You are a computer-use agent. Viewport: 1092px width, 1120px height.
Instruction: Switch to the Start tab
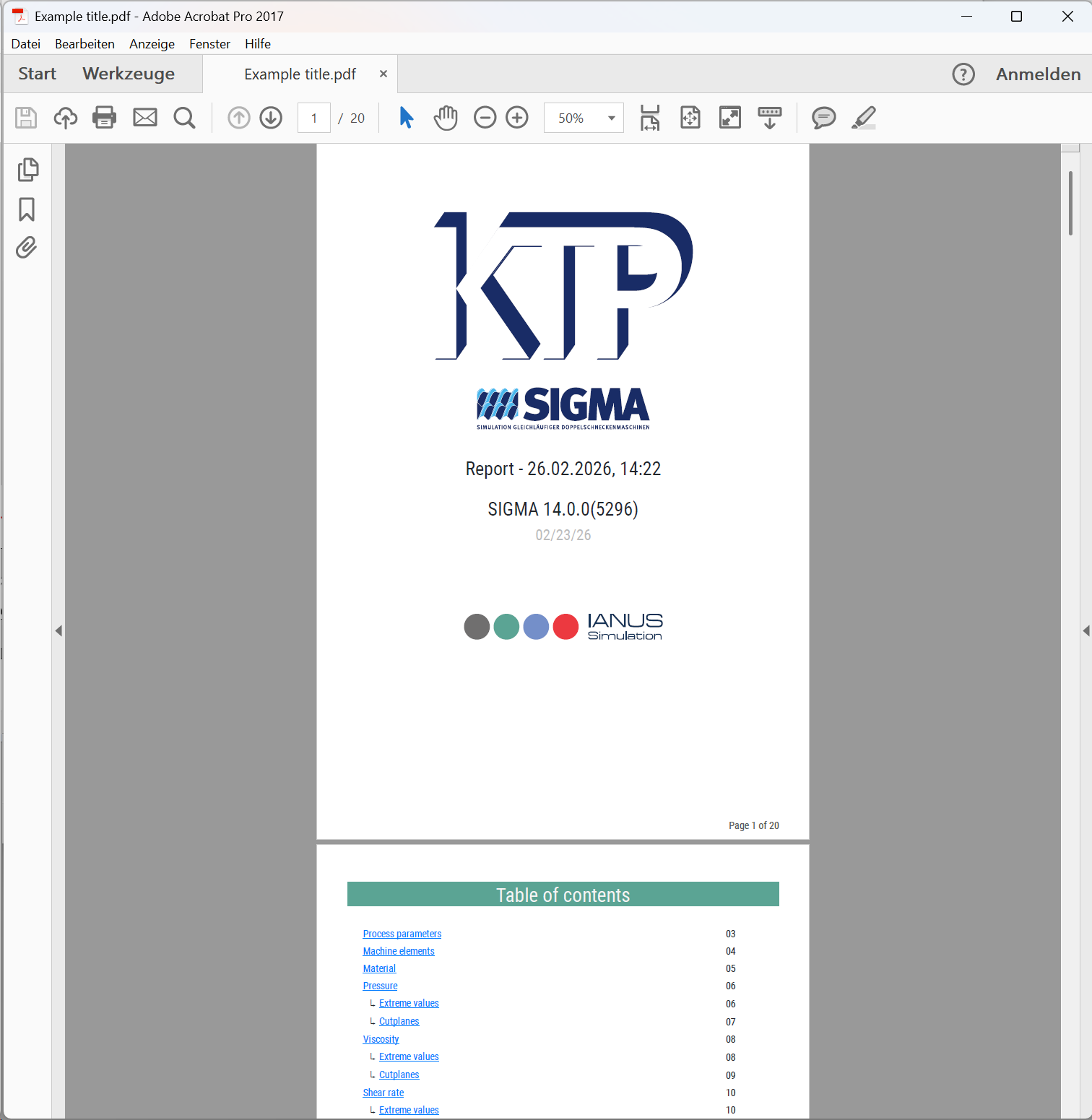click(x=37, y=74)
